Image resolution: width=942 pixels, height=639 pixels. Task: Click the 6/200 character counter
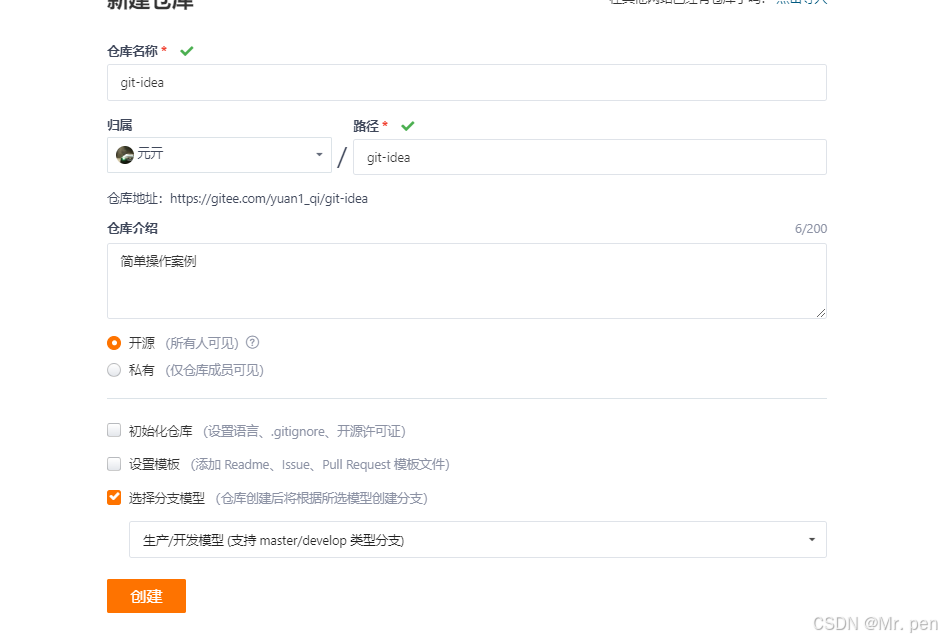[x=811, y=229]
